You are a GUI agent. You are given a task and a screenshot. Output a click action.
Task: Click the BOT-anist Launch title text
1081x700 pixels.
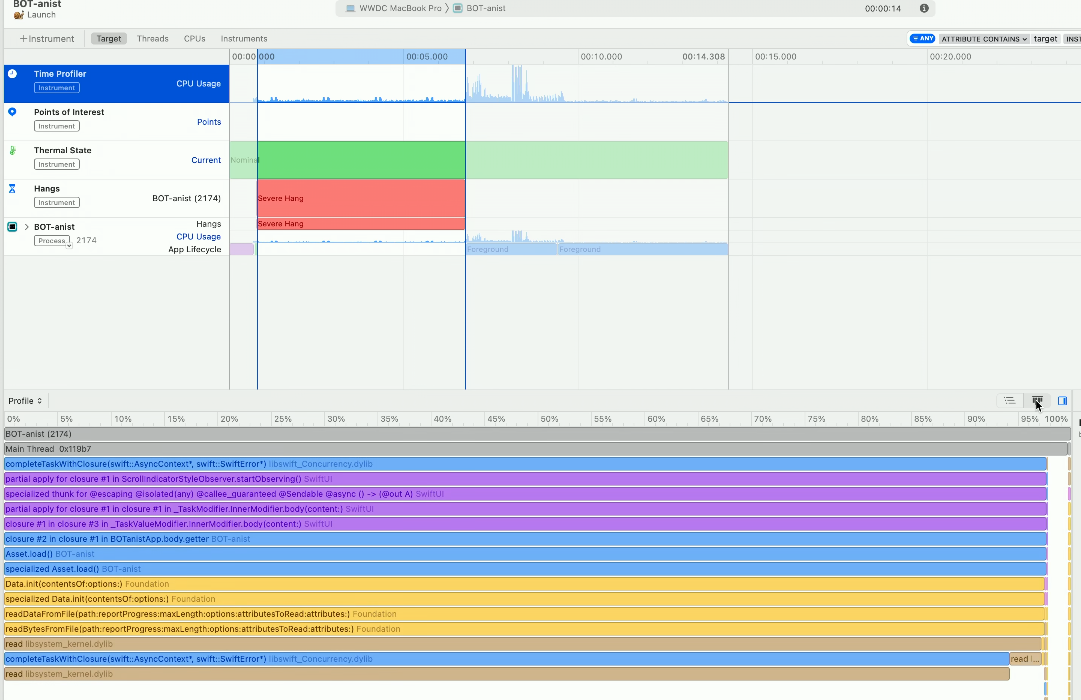click(37, 9)
